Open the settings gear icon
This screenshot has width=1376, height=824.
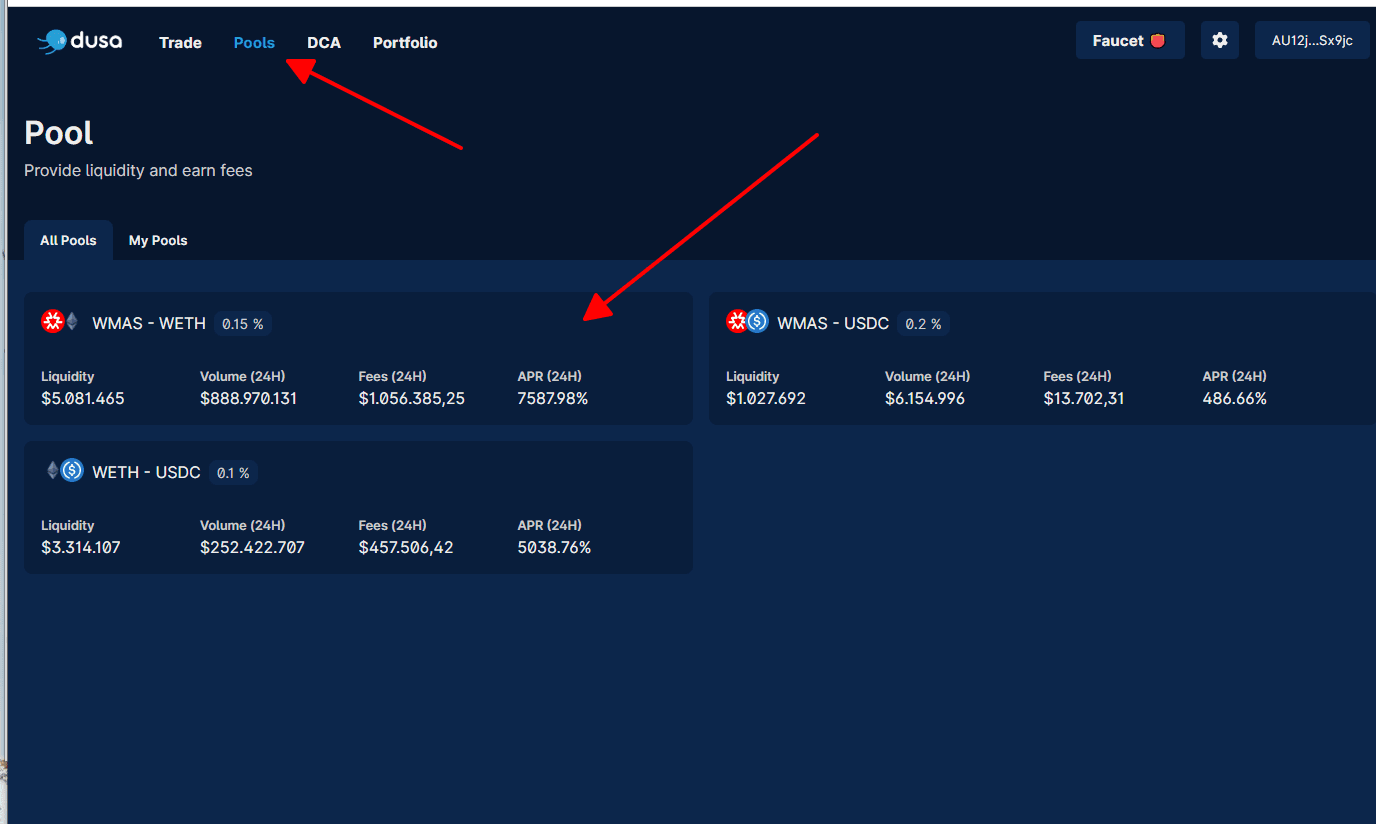pos(1220,40)
